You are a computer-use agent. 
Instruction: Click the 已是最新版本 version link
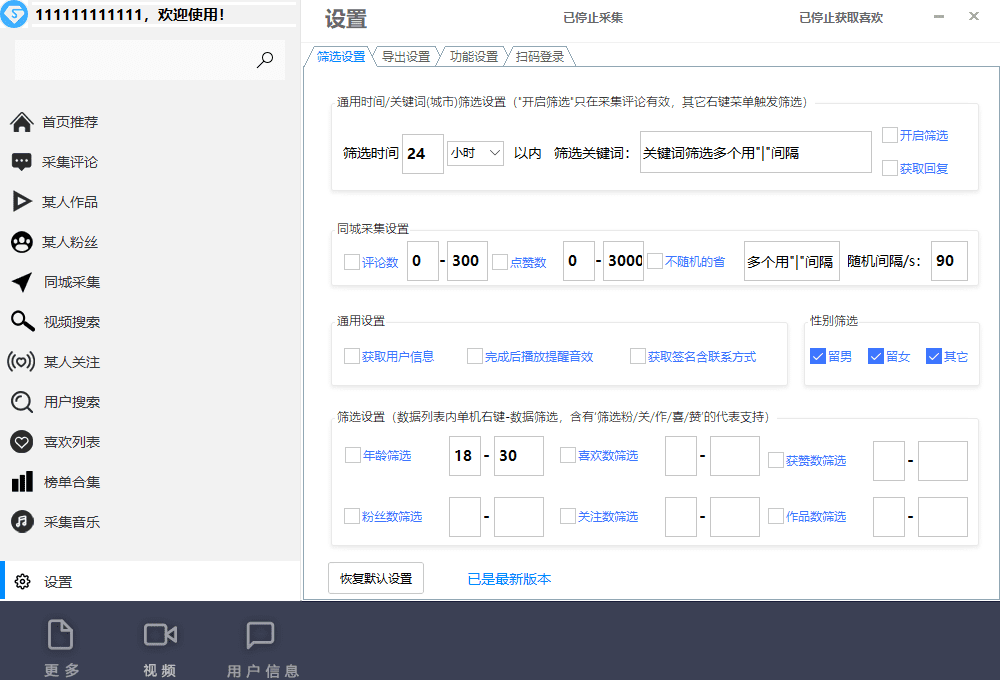[x=511, y=578]
